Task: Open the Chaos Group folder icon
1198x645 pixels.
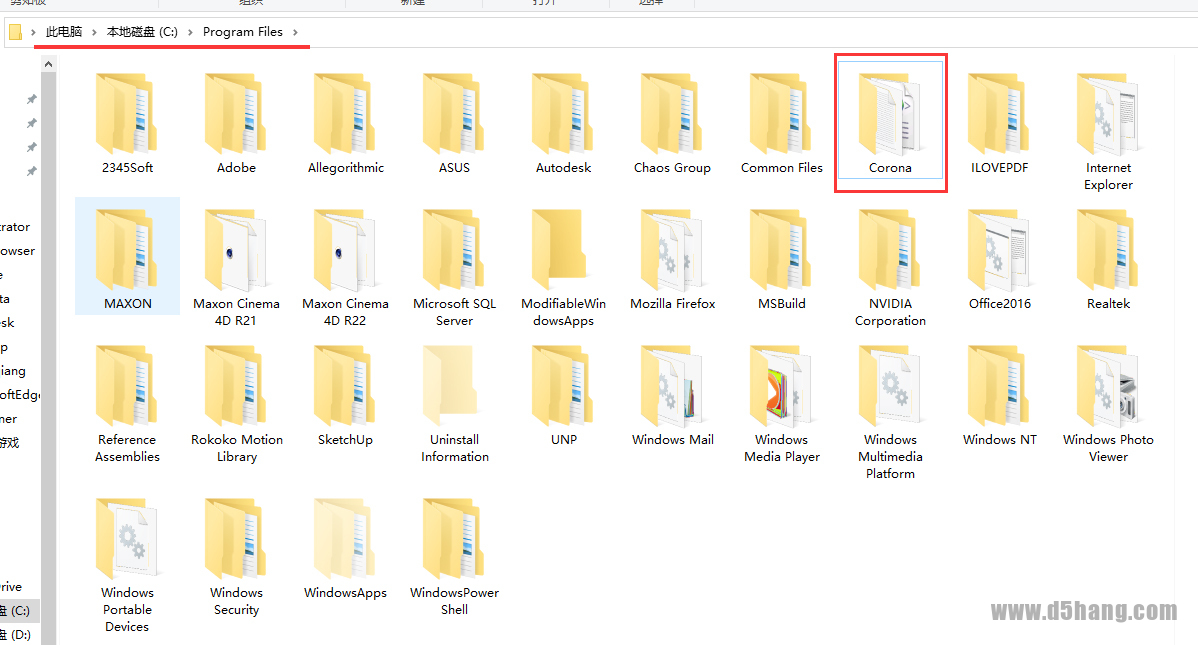Action: tap(672, 114)
